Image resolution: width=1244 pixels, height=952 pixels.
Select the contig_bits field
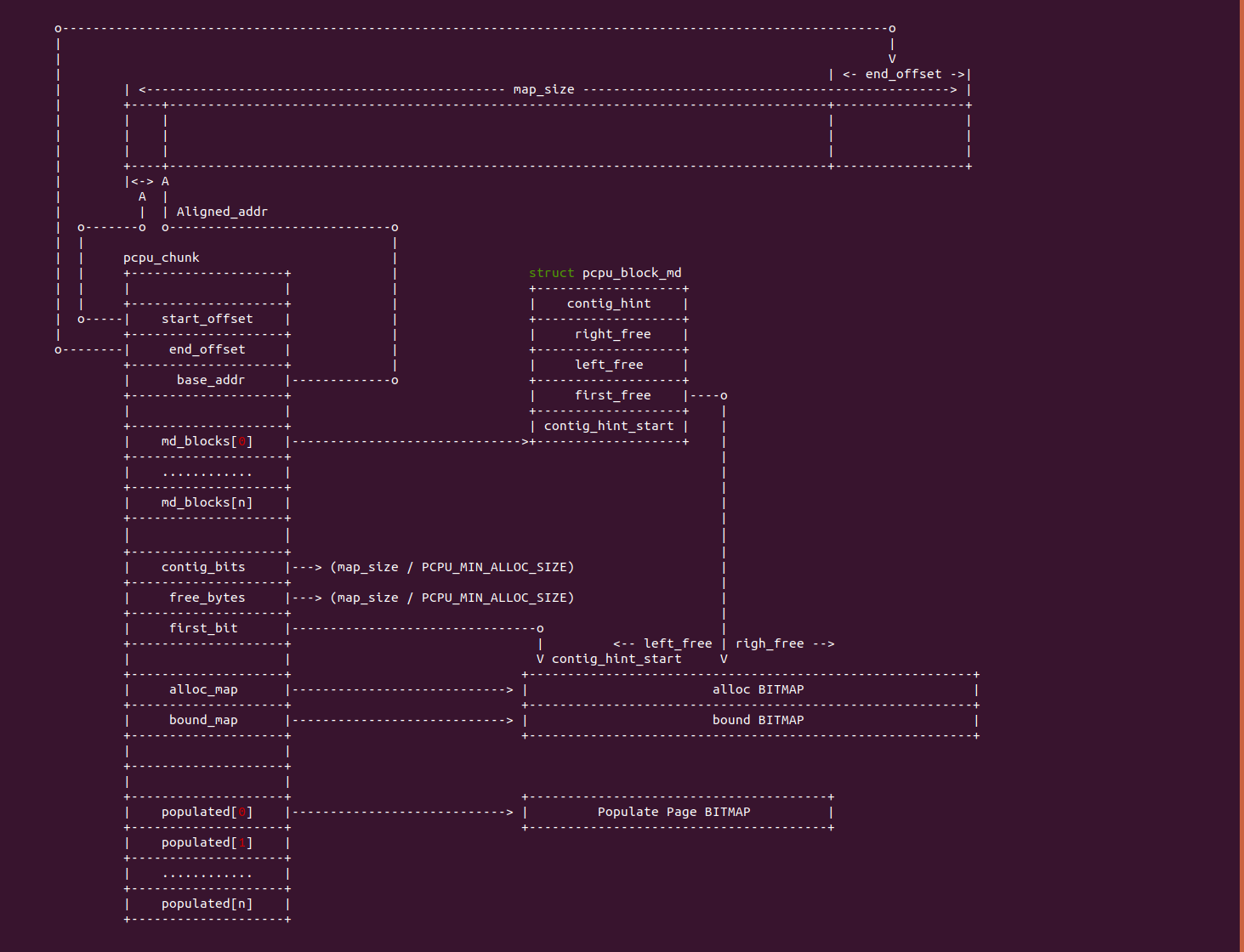pyautogui.click(x=203, y=567)
